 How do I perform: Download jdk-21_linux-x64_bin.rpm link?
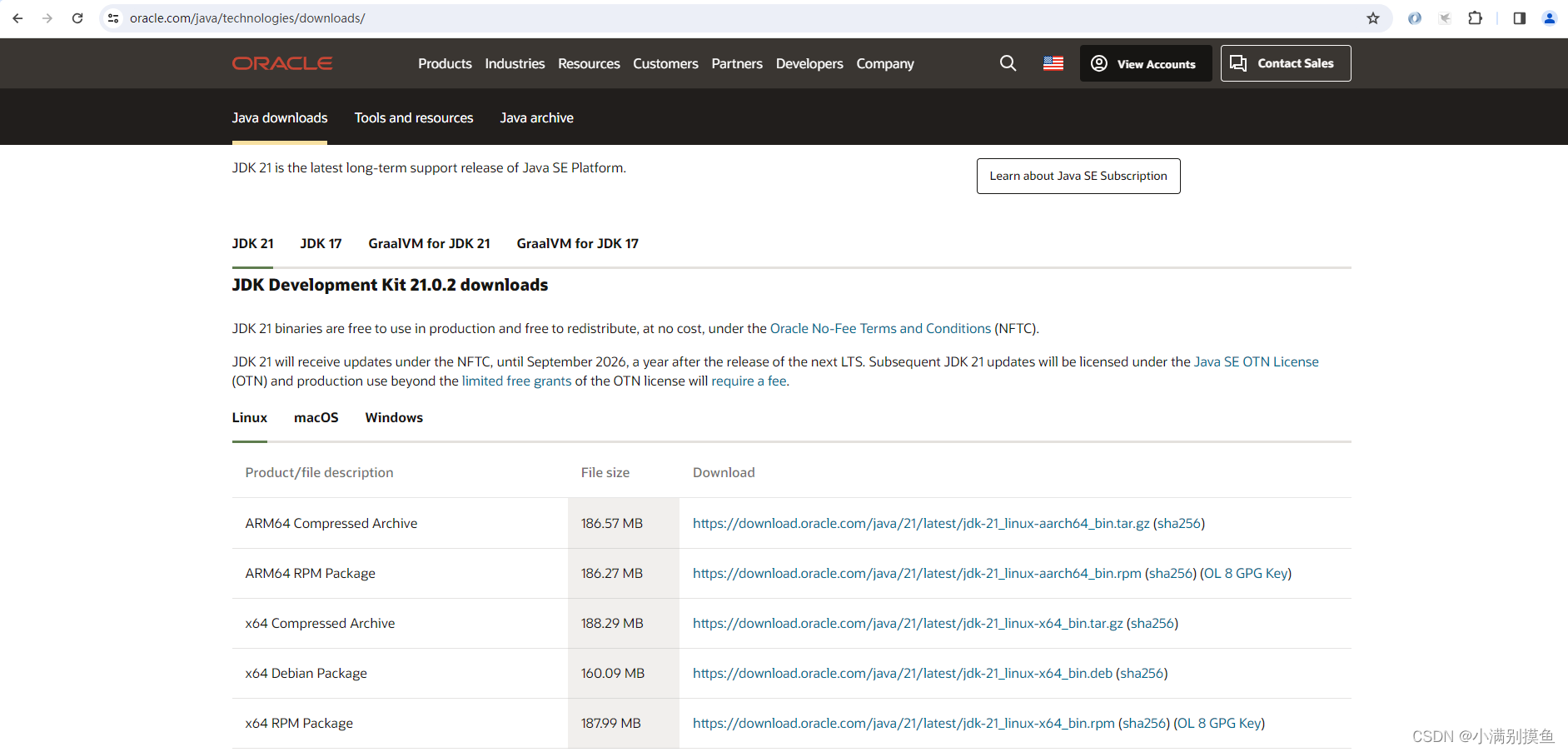903,723
